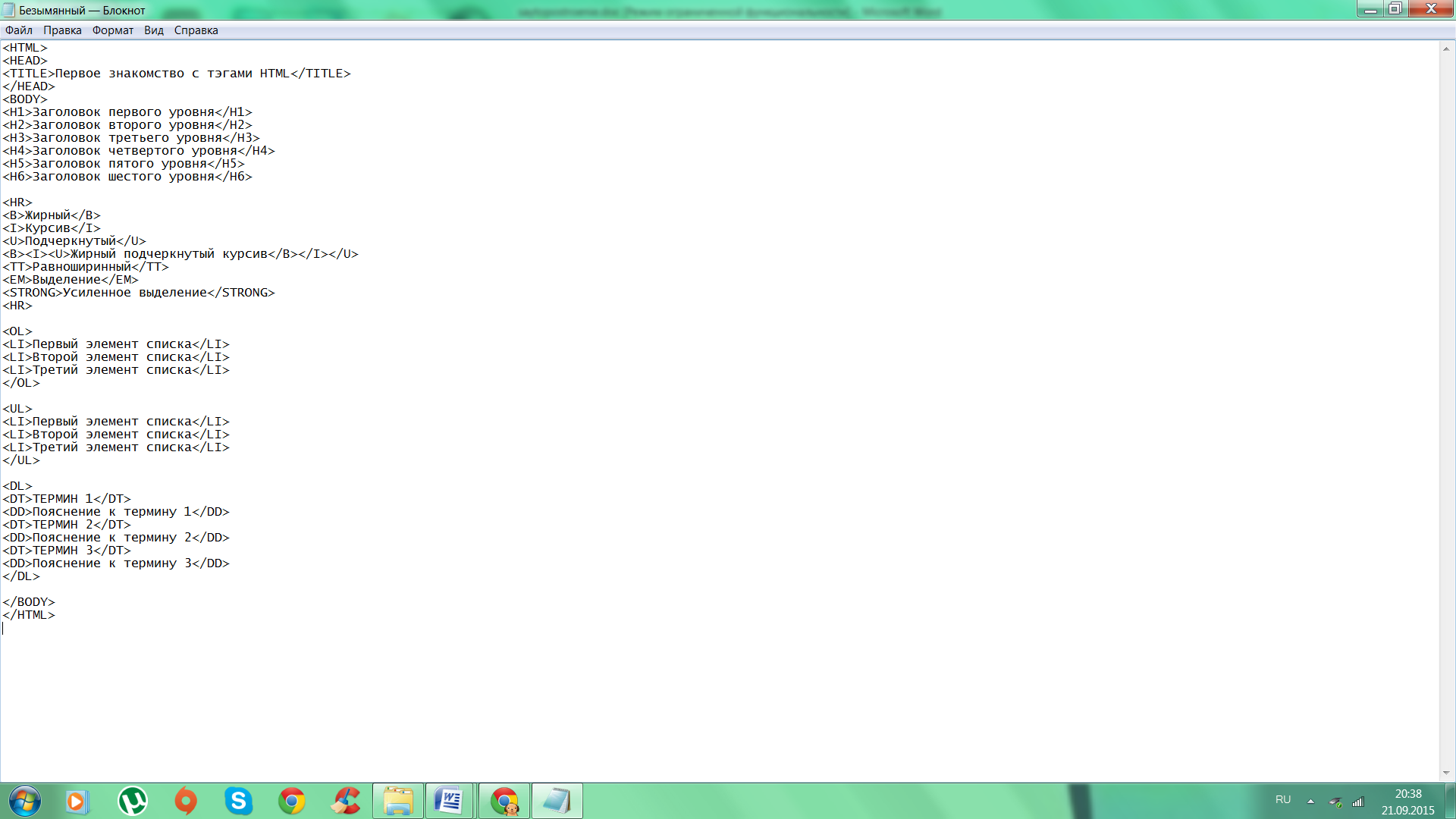
Task: Click the show desktop button far right
Action: [x=1450, y=801]
